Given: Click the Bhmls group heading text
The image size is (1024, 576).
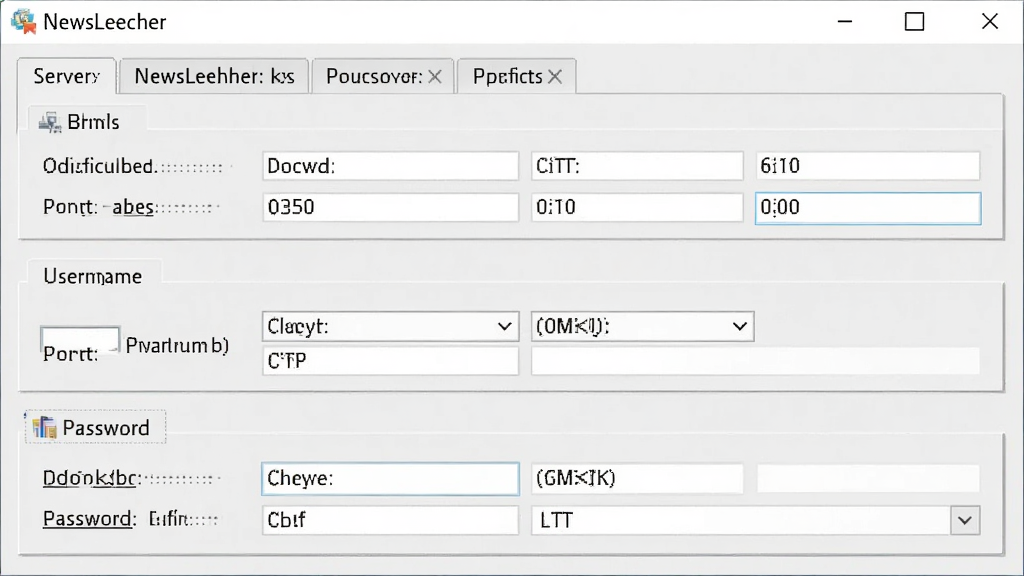Looking at the screenshot, I should [x=93, y=122].
